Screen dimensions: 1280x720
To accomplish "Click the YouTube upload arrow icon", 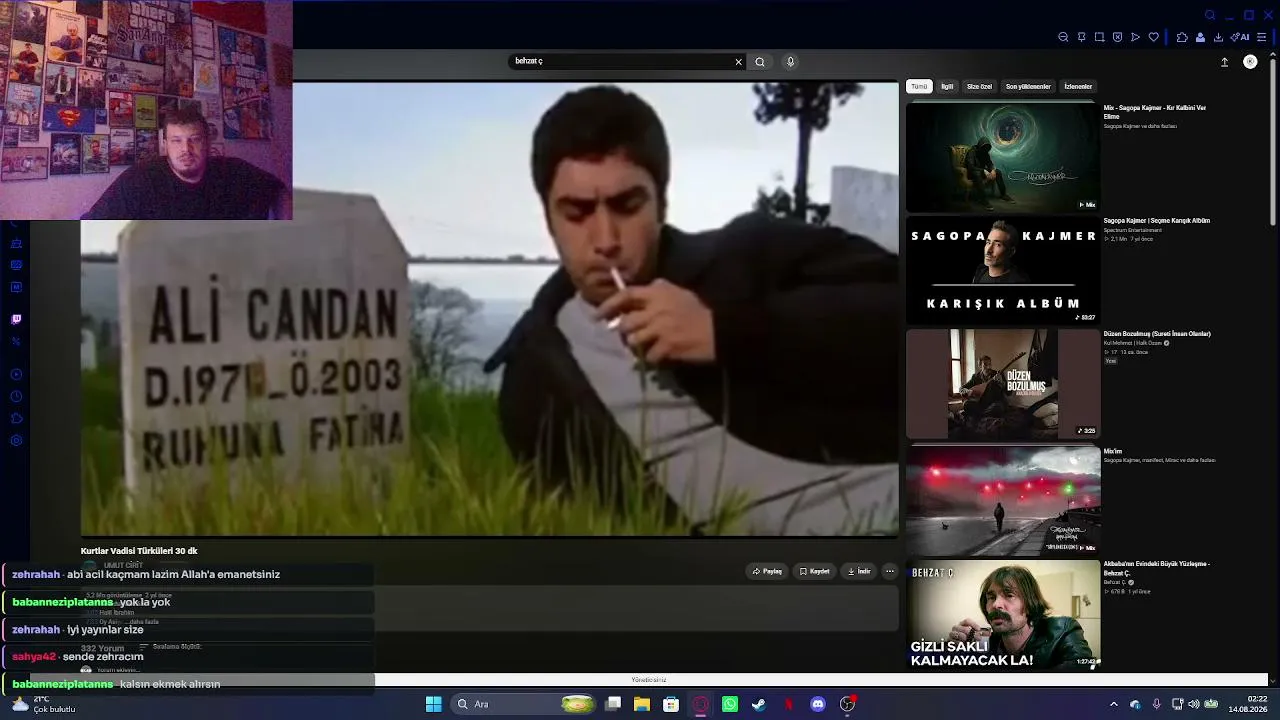I will (1224, 62).
